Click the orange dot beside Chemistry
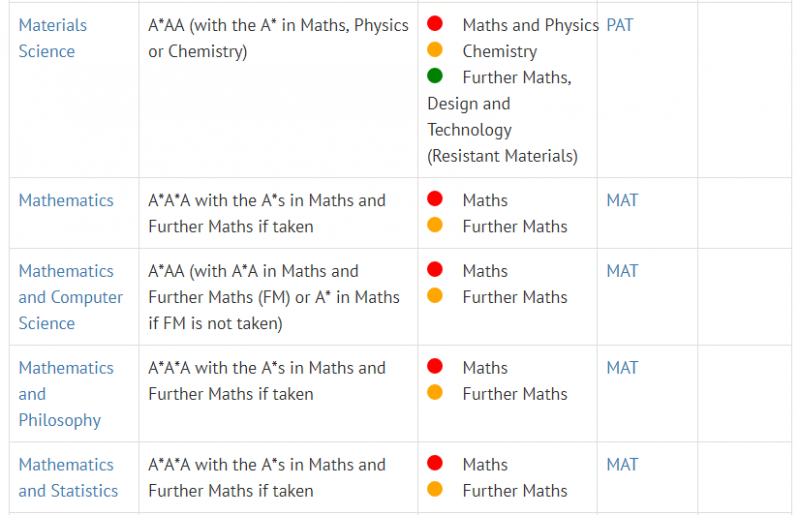The image size is (800, 515). (435, 50)
